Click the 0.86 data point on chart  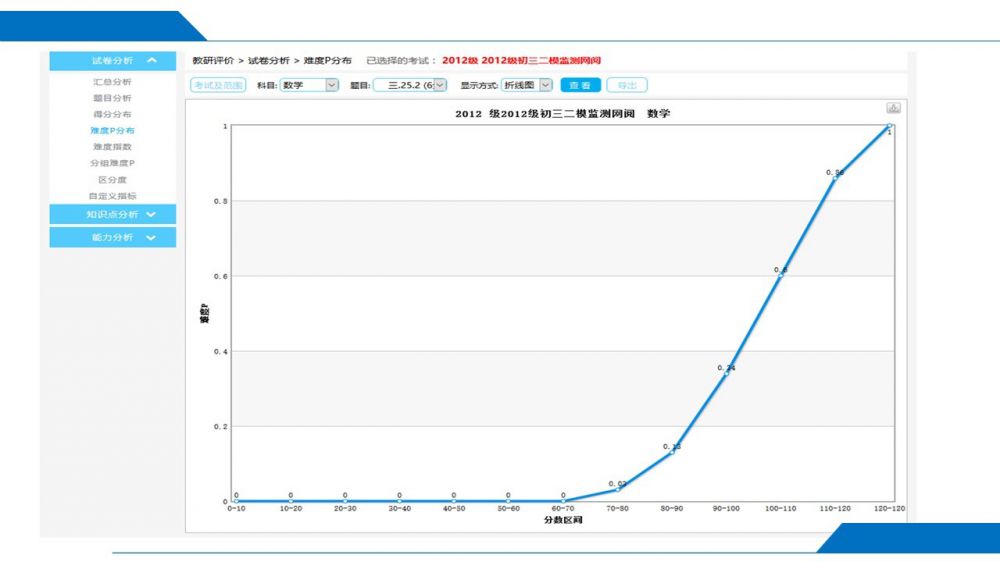pos(834,179)
